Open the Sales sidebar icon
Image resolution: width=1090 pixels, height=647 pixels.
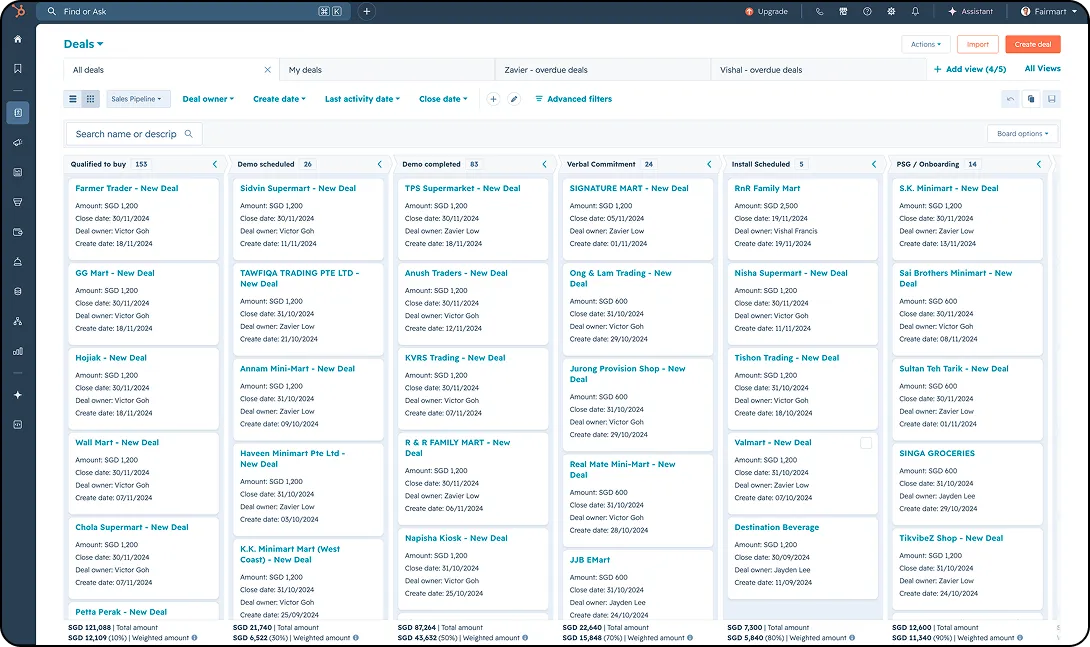18,202
